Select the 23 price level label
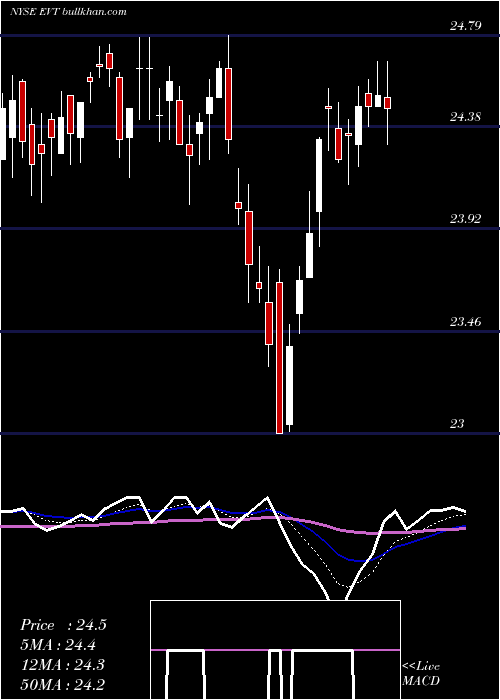 [457, 424]
